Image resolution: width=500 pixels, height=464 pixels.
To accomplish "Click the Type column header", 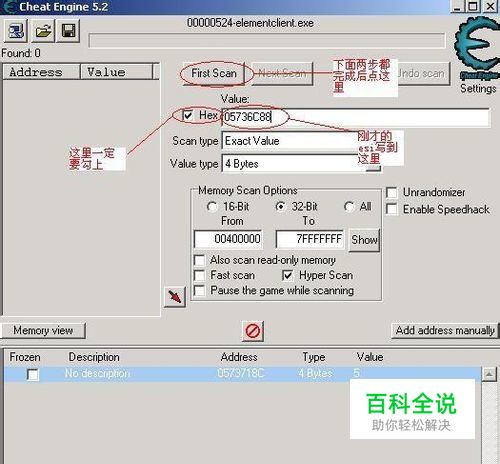I will [314, 357].
